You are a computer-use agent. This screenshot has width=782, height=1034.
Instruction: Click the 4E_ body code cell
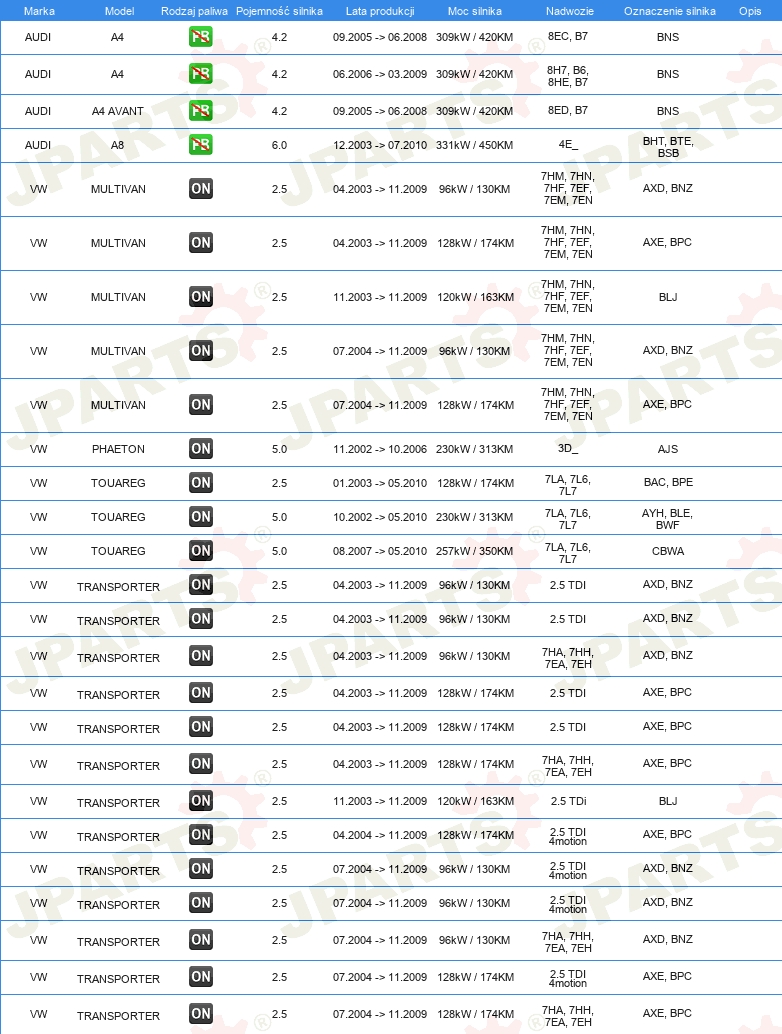coord(568,144)
